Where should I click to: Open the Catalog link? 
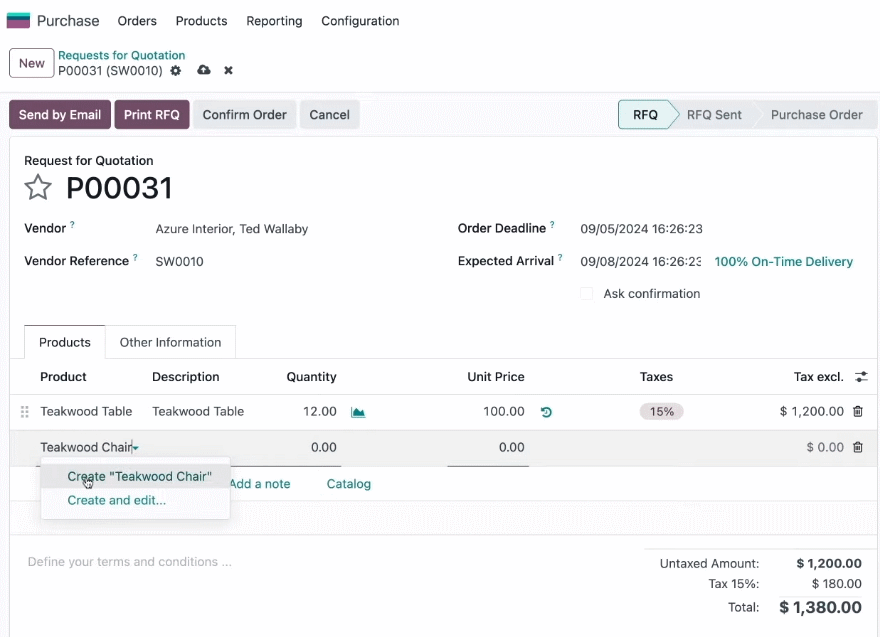(349, 484)
